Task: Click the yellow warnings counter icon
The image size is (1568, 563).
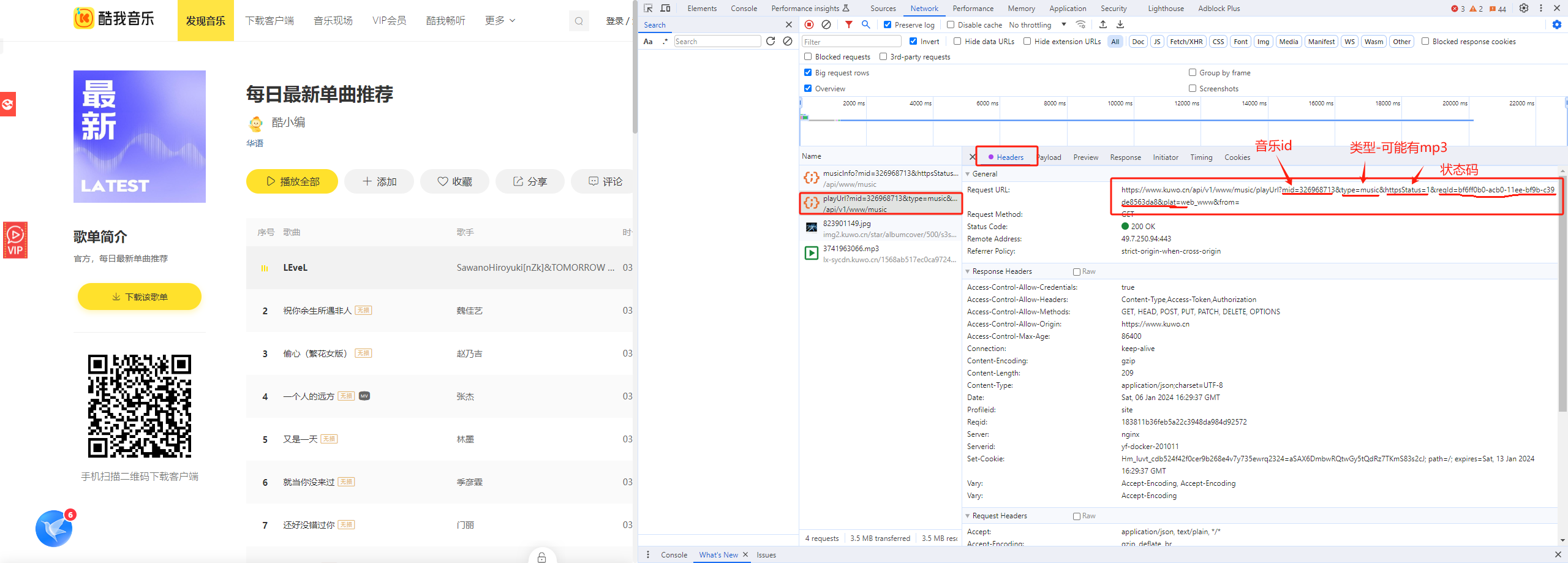Action: pos(1476,9)
